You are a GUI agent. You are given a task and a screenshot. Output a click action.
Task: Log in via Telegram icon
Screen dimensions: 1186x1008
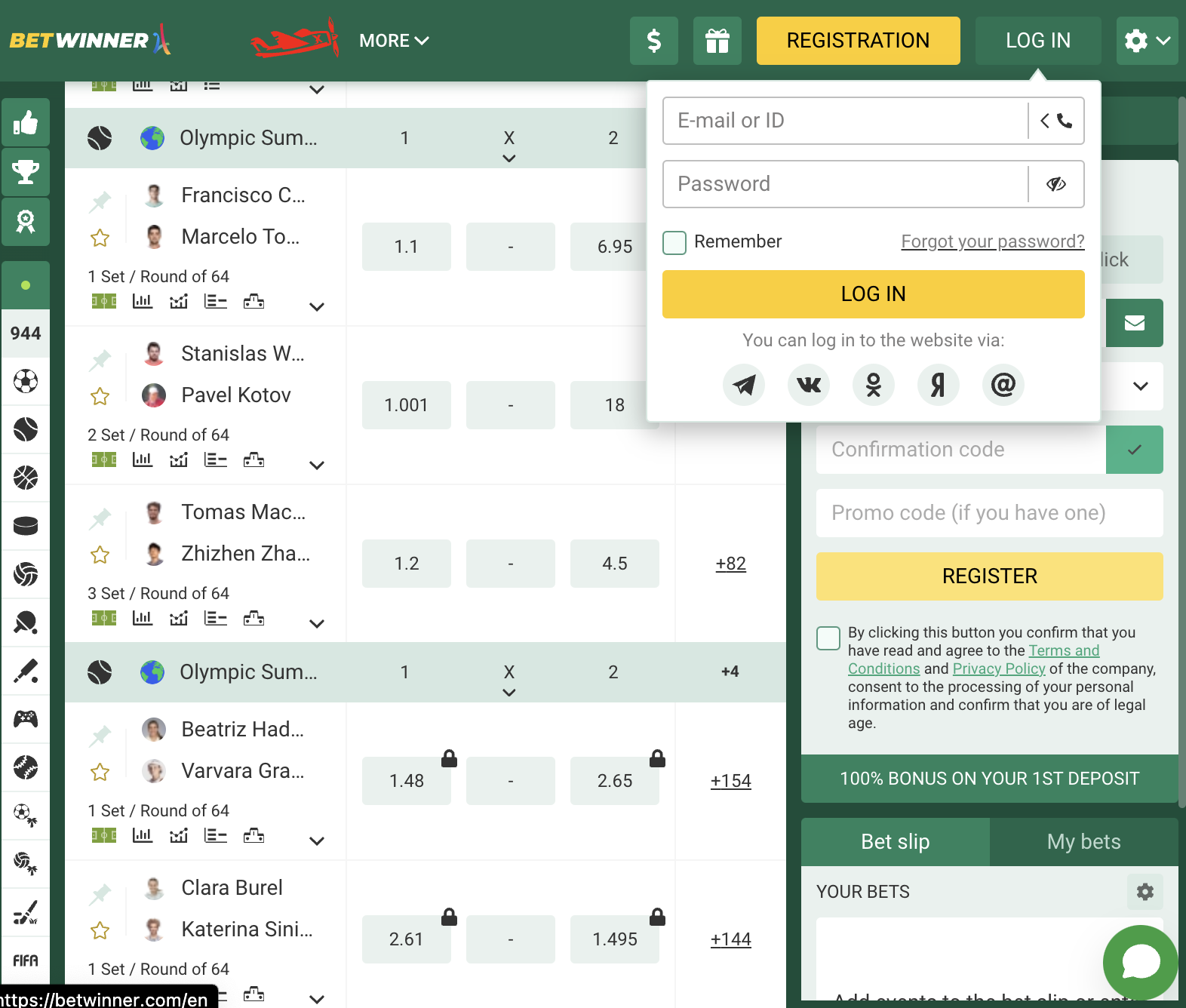744,385
